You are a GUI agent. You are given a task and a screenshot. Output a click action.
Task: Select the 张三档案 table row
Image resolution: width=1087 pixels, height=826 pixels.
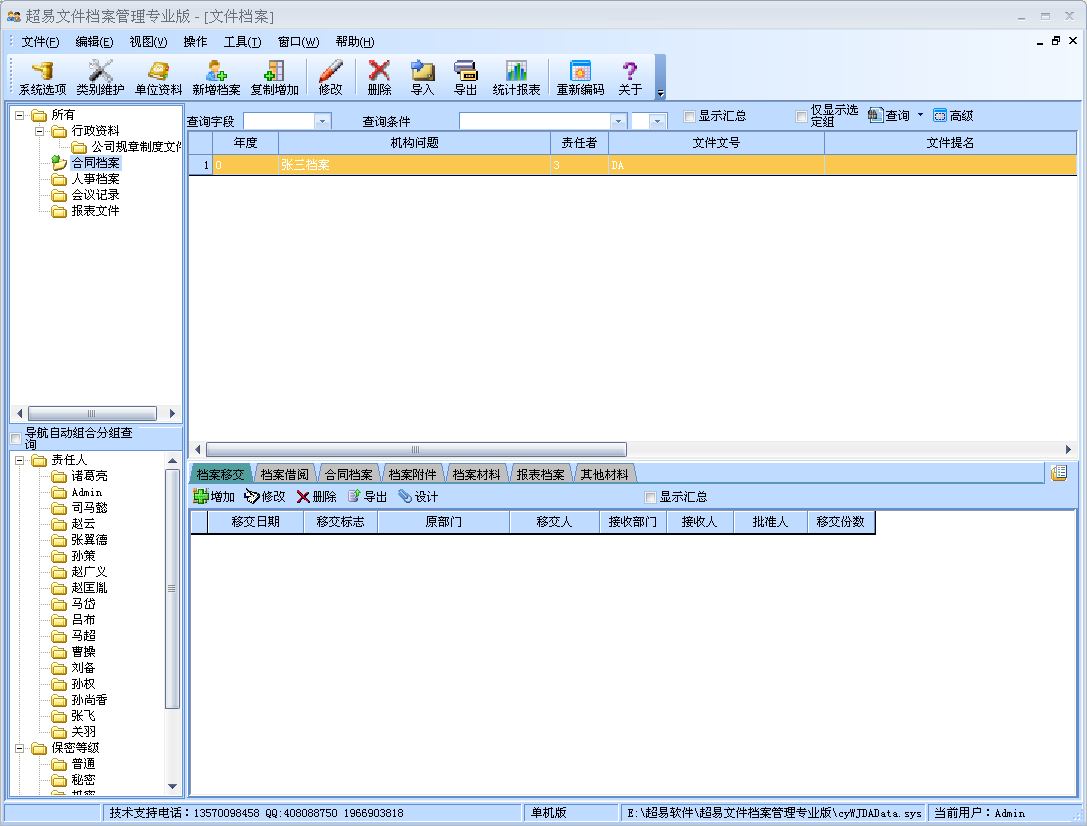[632, 165]
